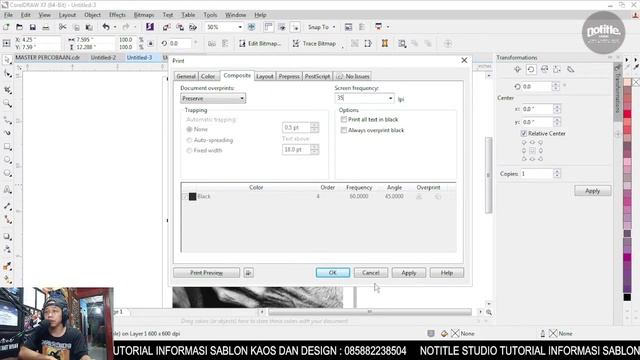Open Document overprints Preserve dropdown
The image size is (640, 360).
213,98
